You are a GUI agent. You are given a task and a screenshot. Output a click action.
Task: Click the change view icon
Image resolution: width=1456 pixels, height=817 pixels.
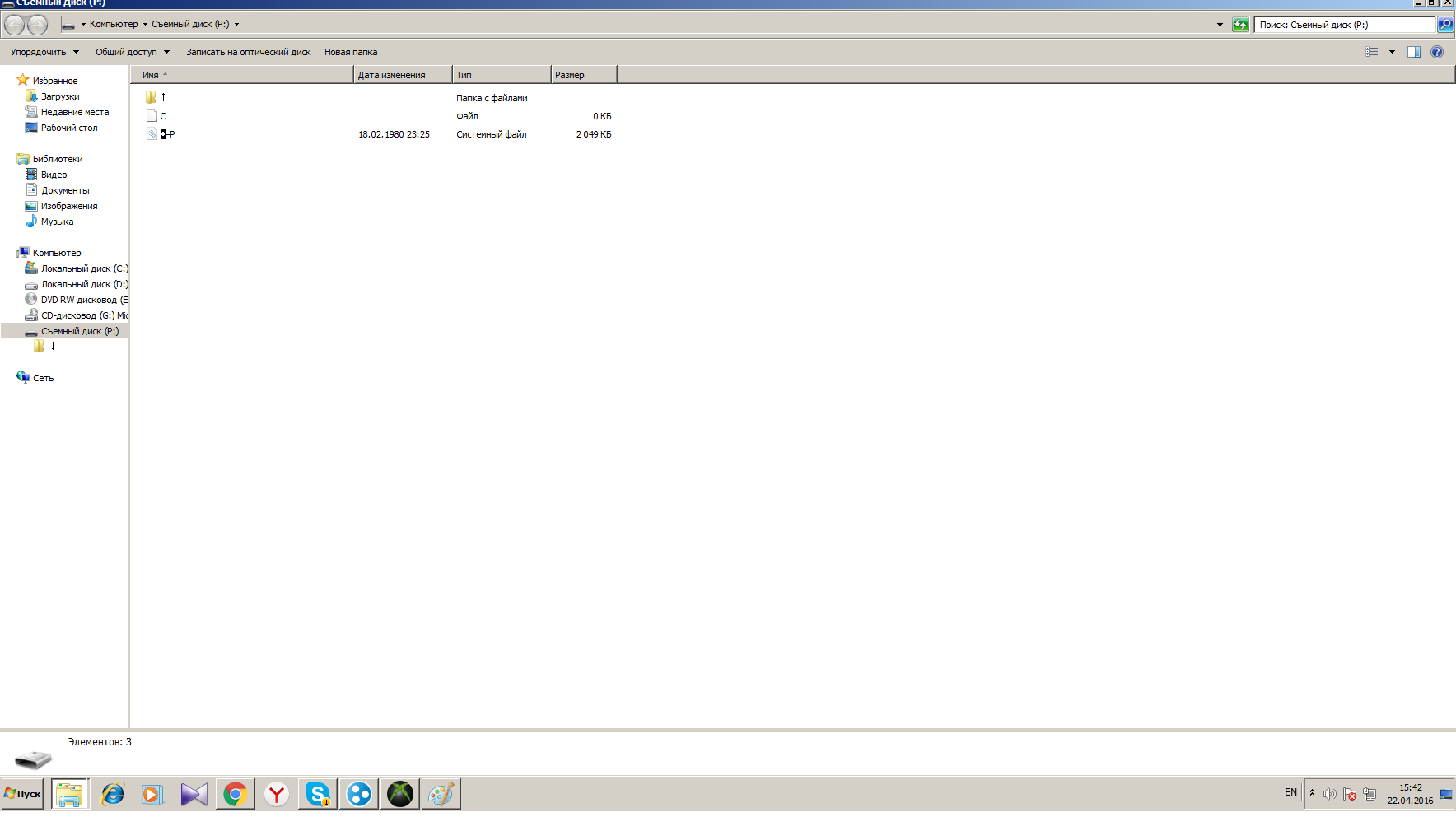[1372, 52]
